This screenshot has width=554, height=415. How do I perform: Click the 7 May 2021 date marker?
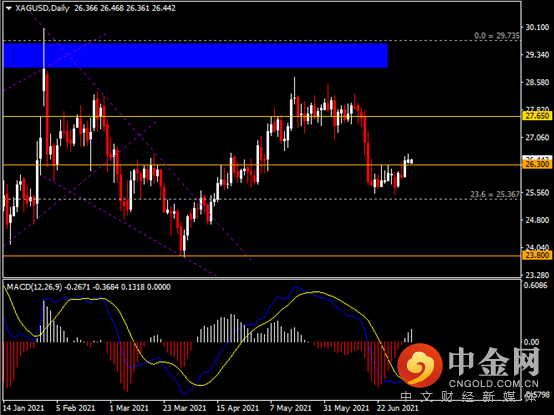290,408
